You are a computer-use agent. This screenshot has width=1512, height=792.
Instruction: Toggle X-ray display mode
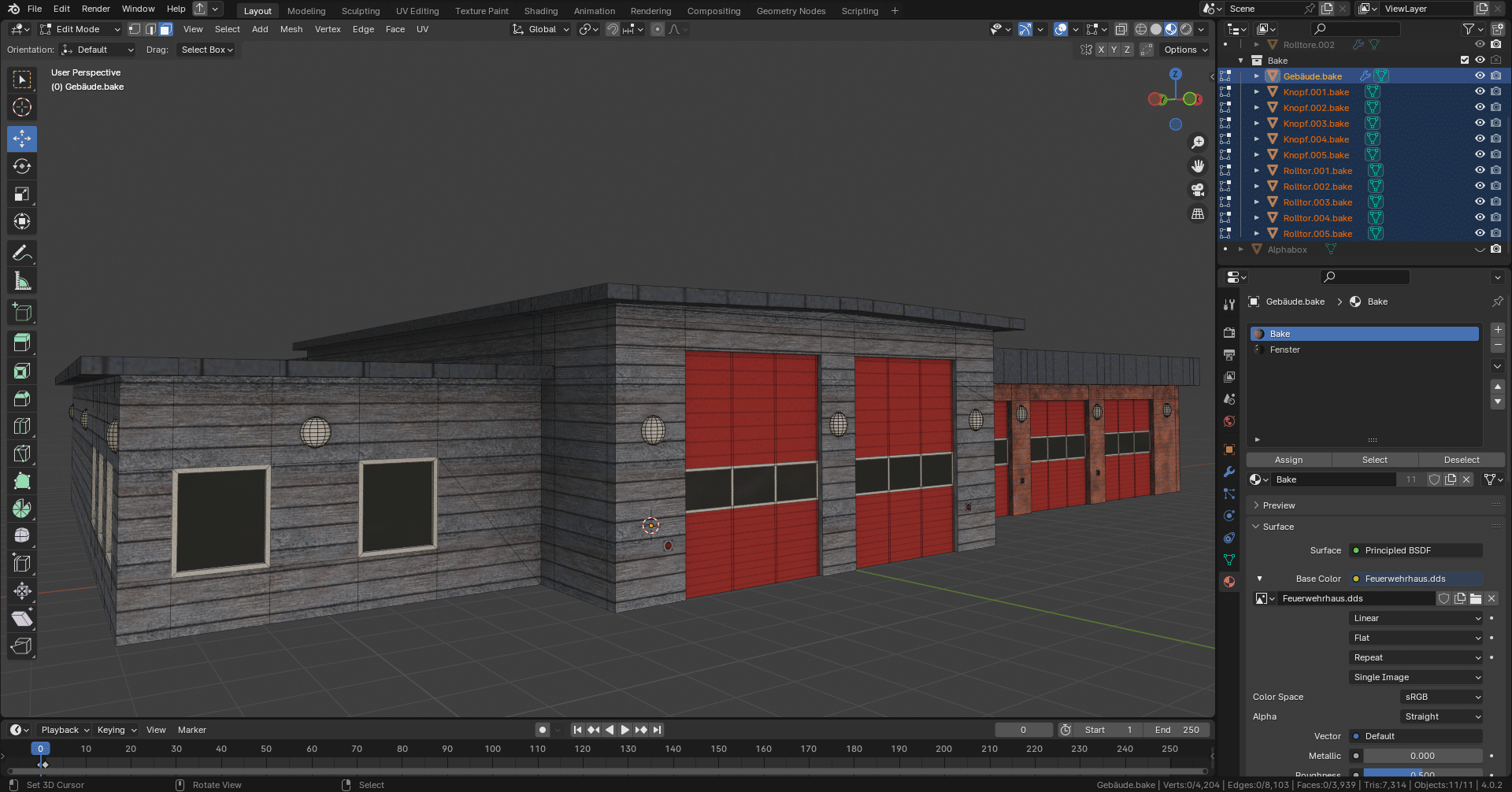click(x=1121, y=29)
